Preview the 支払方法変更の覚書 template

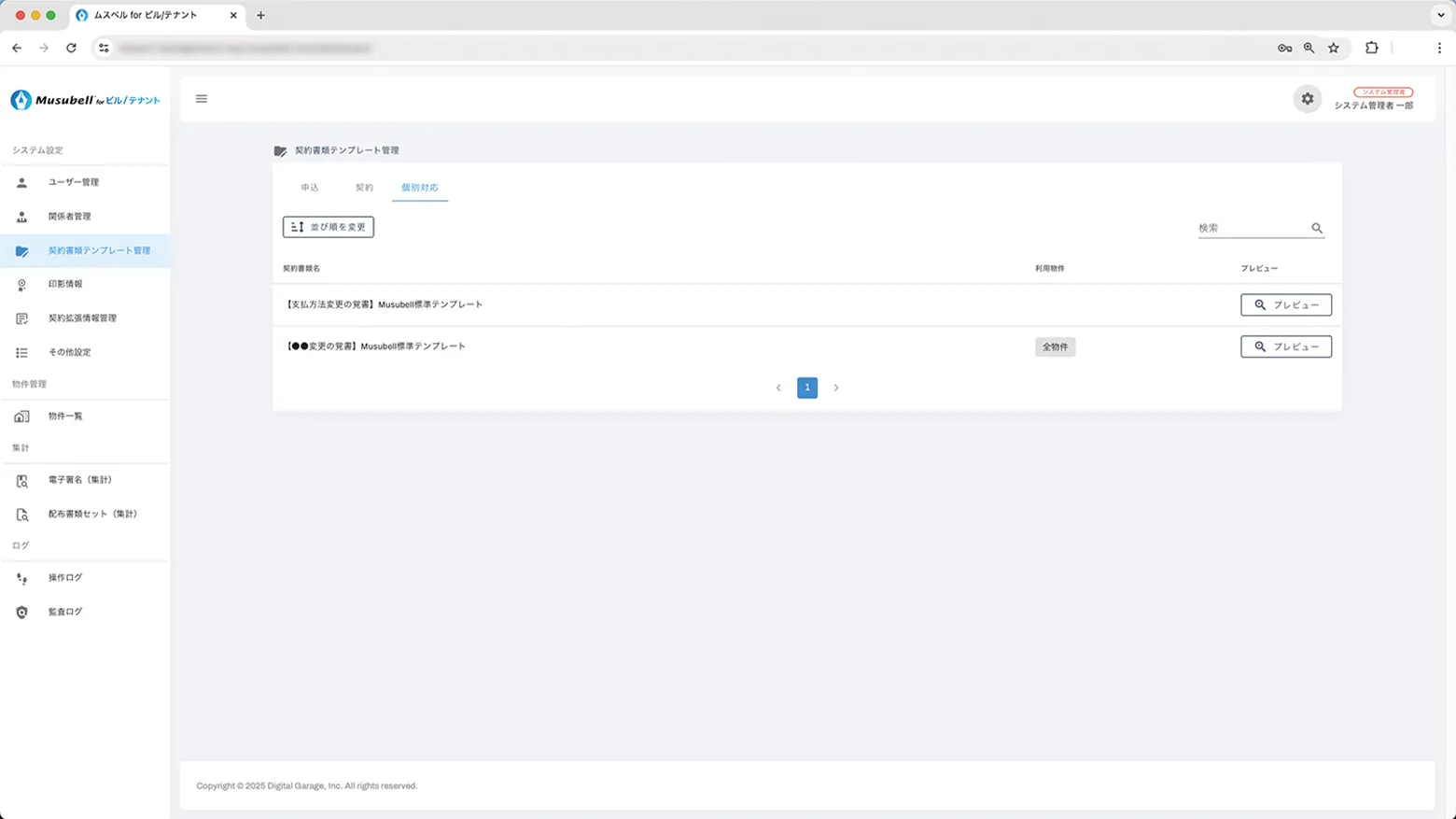[x=1285, y=304]
